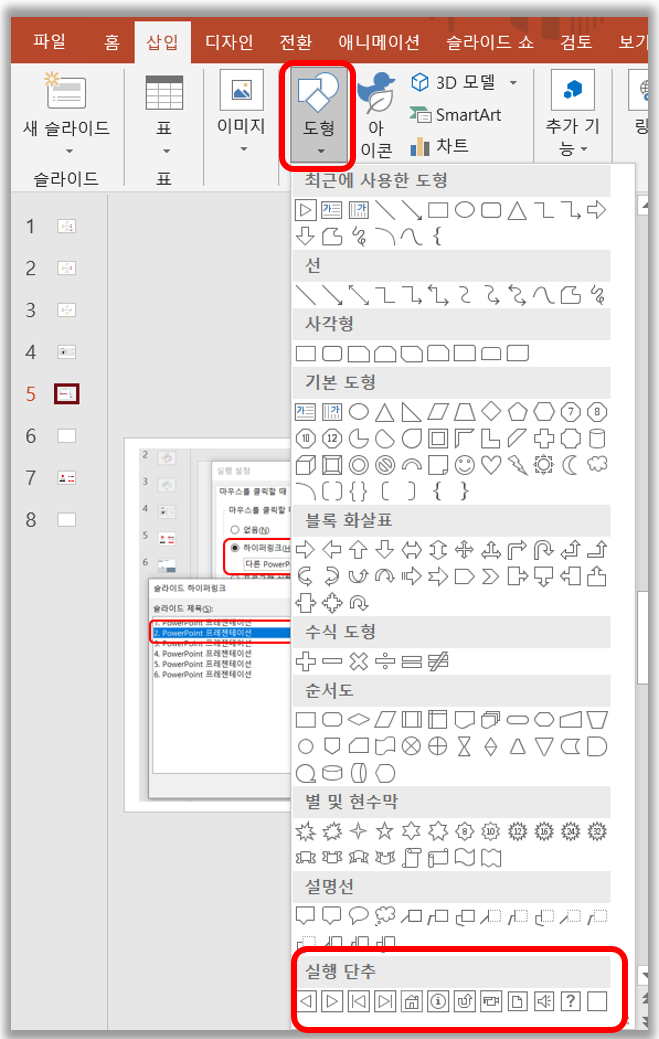Select the 5-point star shape
This screenshot has height=1039, width=659.
[x=385, y=831]
